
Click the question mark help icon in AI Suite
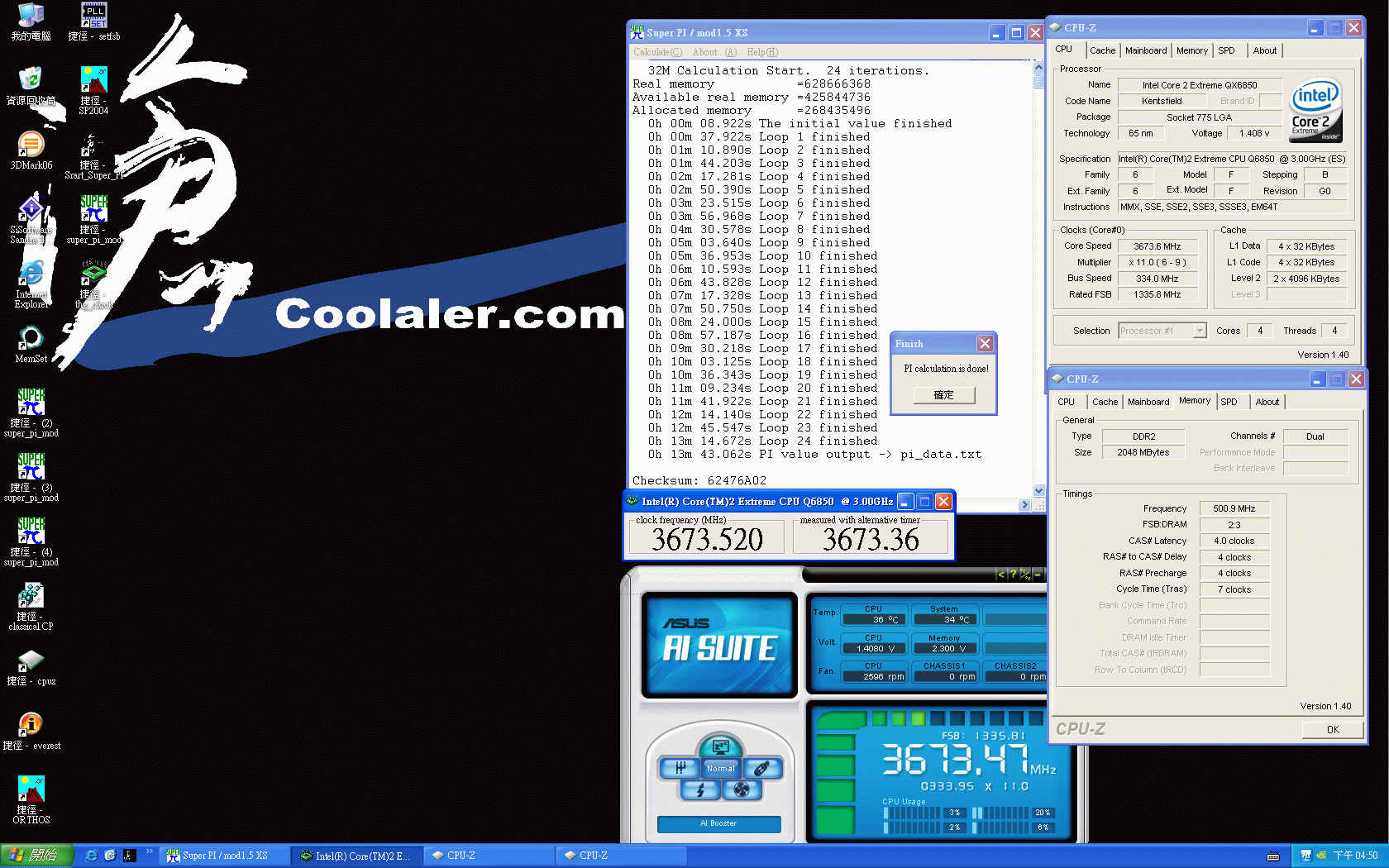[1013, 574]
